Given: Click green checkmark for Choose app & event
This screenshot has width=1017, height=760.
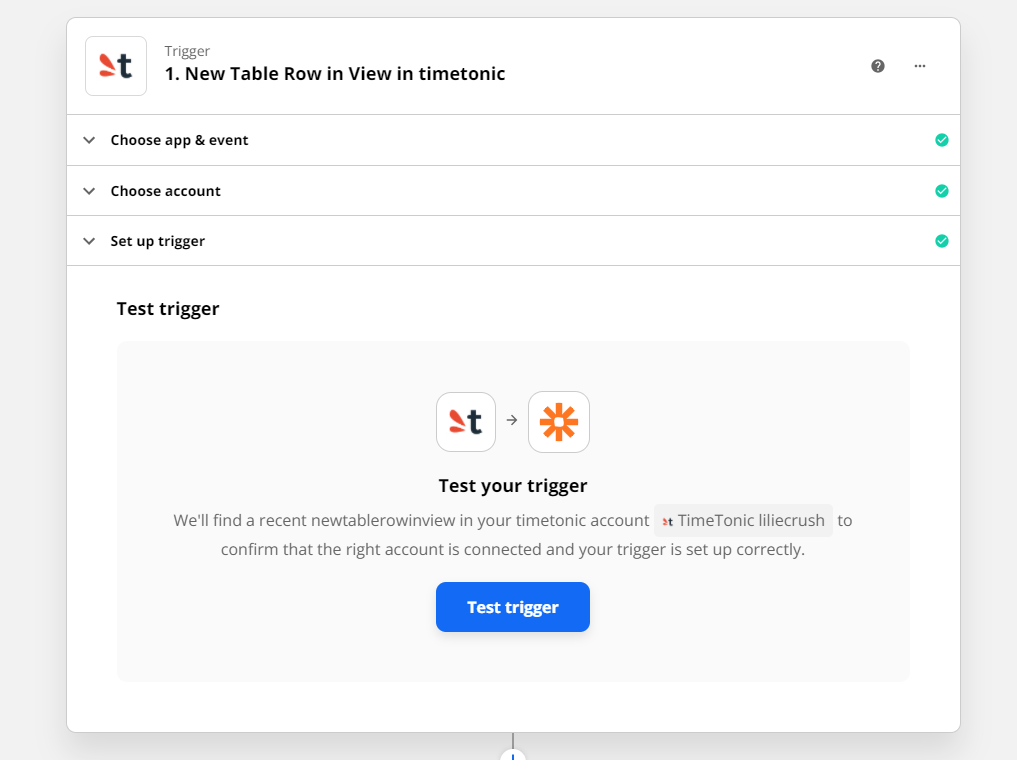Looking at the screenshot, I should 941,140.
